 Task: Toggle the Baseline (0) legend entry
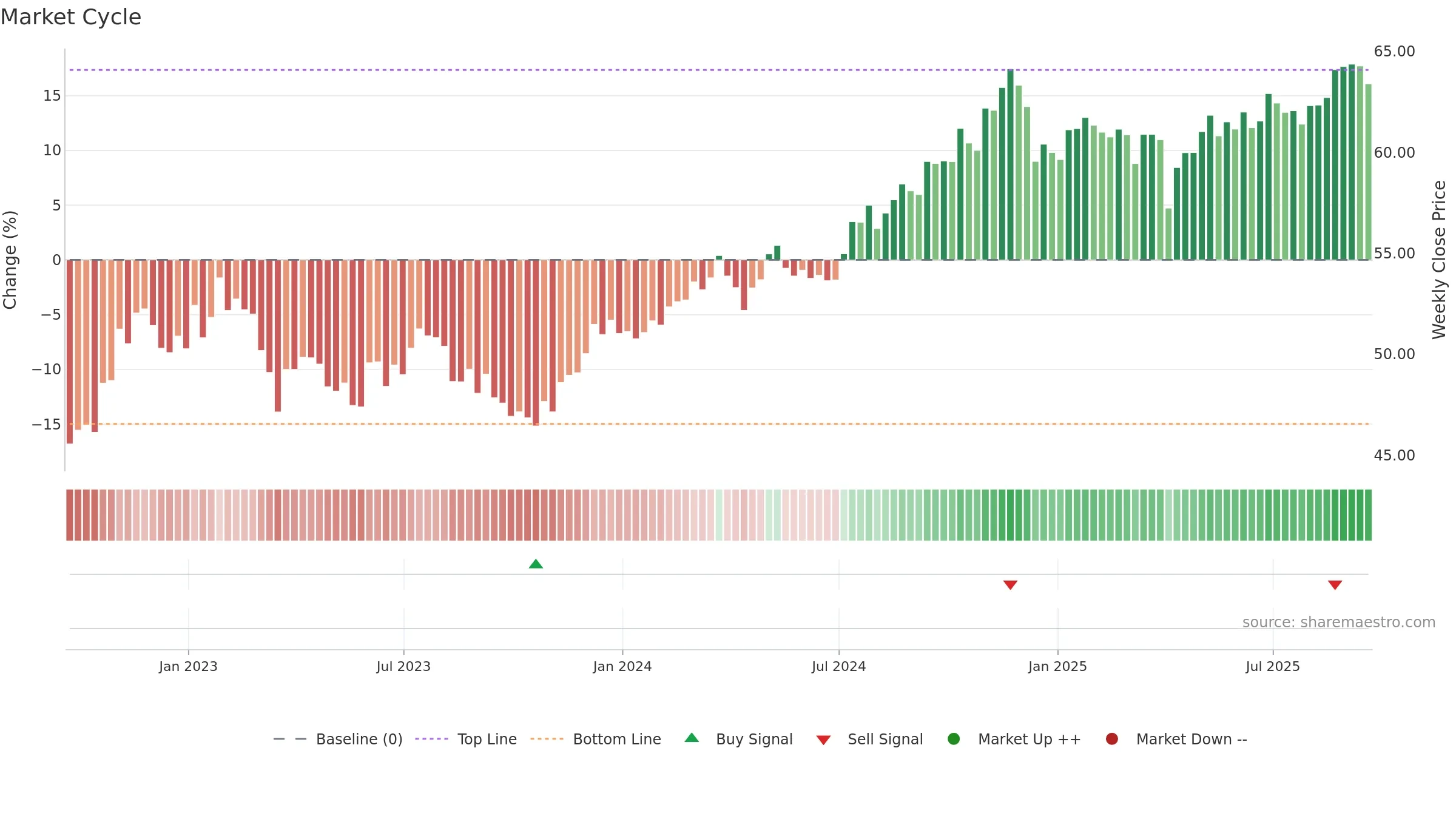click(338, 739)
